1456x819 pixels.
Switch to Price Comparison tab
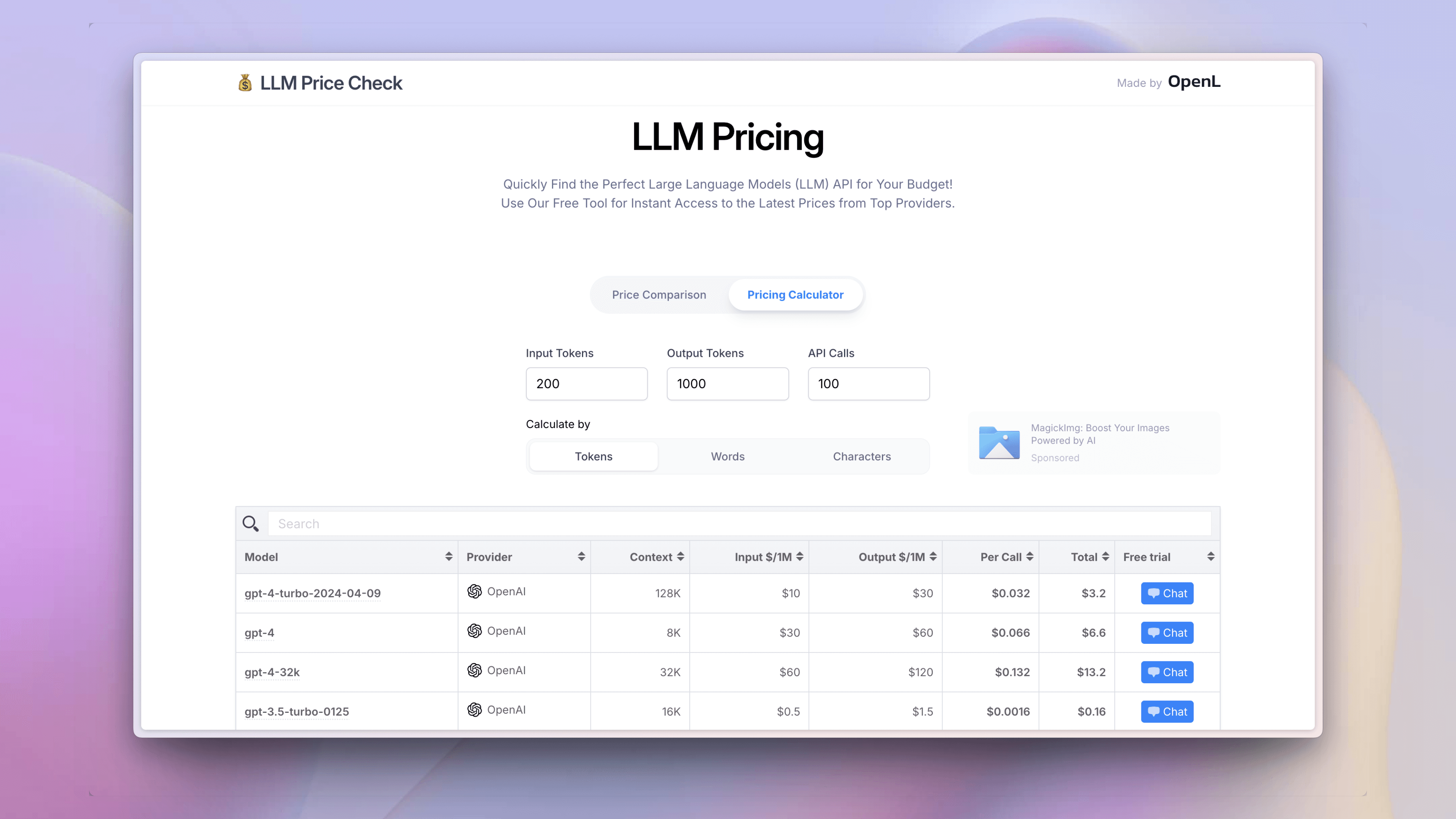[x=659, y=295]
